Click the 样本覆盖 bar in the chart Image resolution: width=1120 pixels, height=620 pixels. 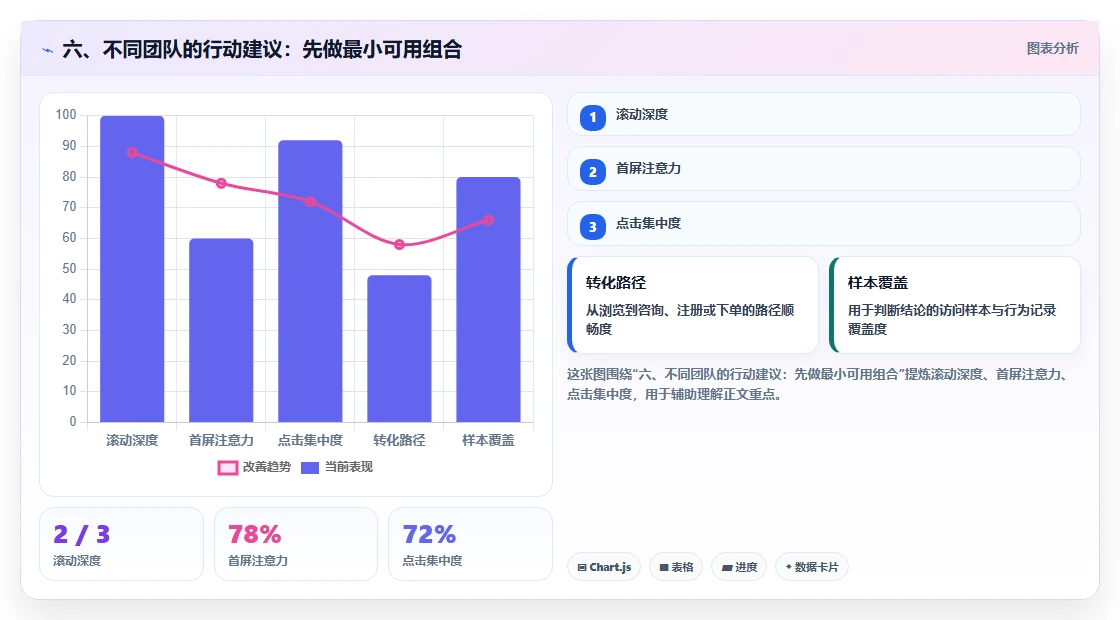(489, 299)
